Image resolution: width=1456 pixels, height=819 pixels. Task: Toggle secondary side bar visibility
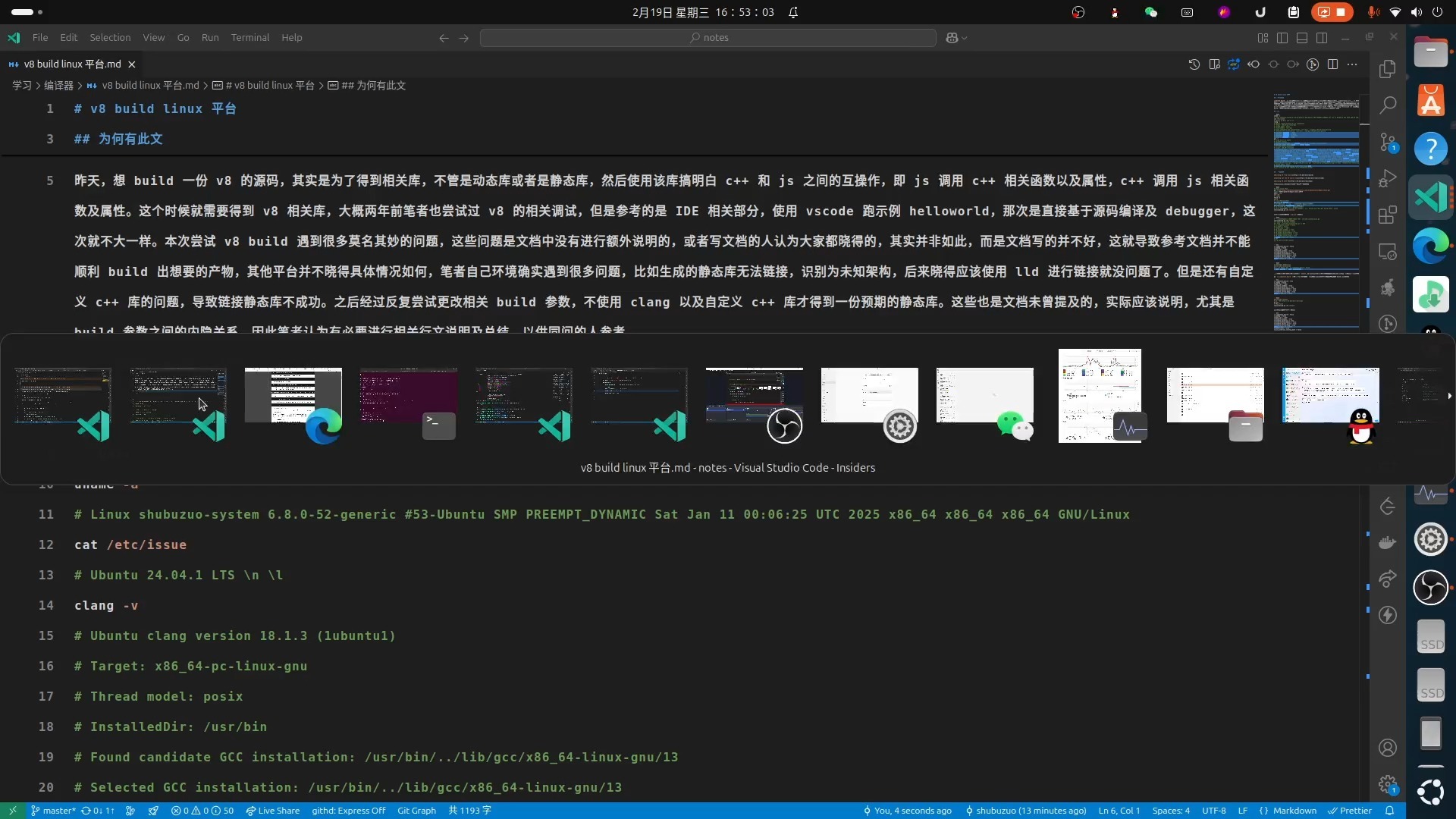coord(1322,38)
